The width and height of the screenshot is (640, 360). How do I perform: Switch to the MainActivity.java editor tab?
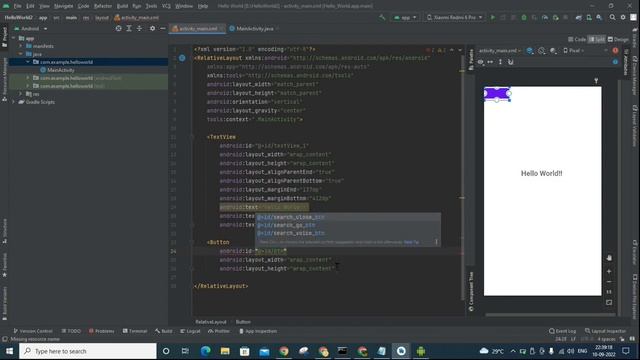tap(254, 29)
